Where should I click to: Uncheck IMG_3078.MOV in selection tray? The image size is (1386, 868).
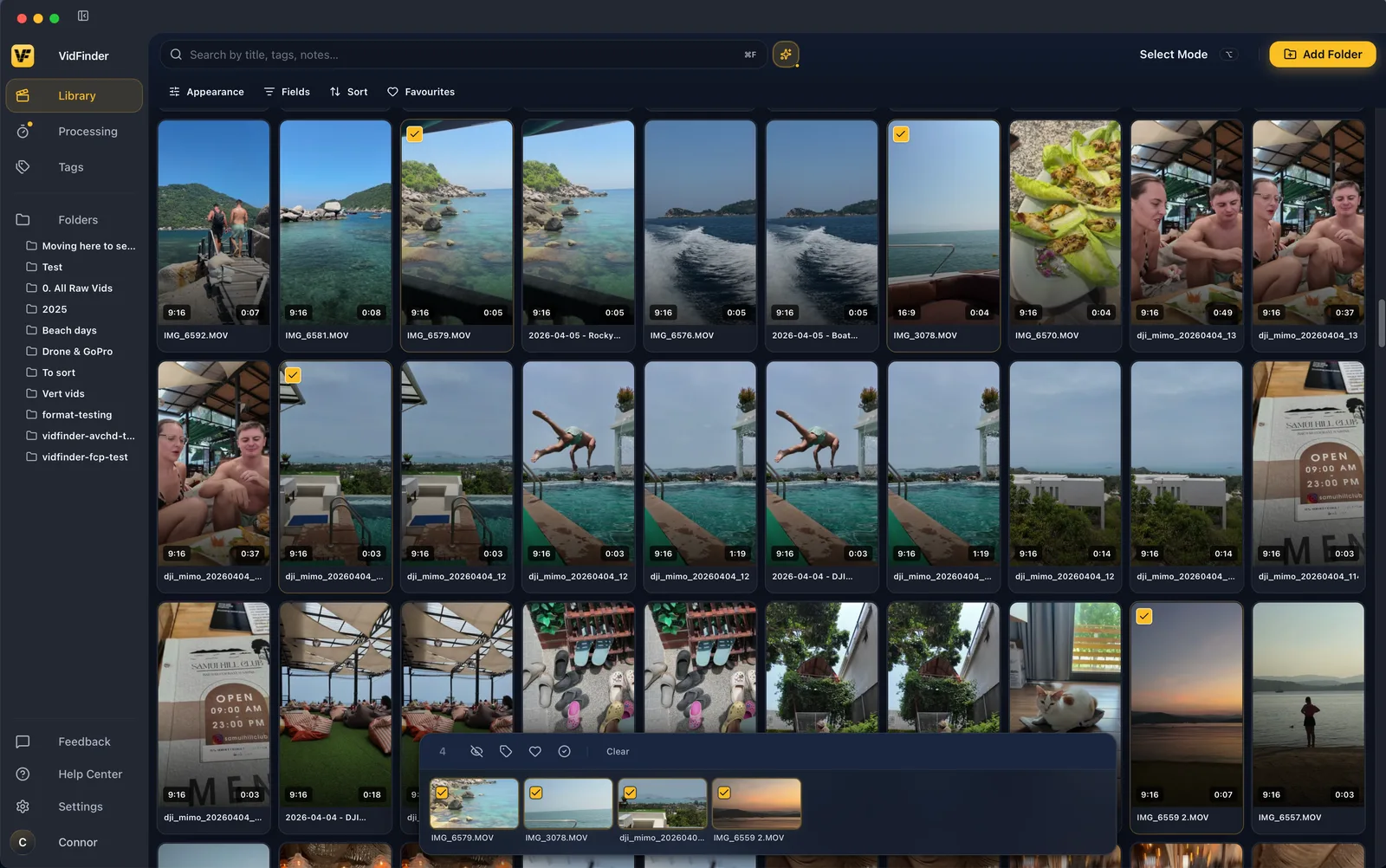[536, 793]
